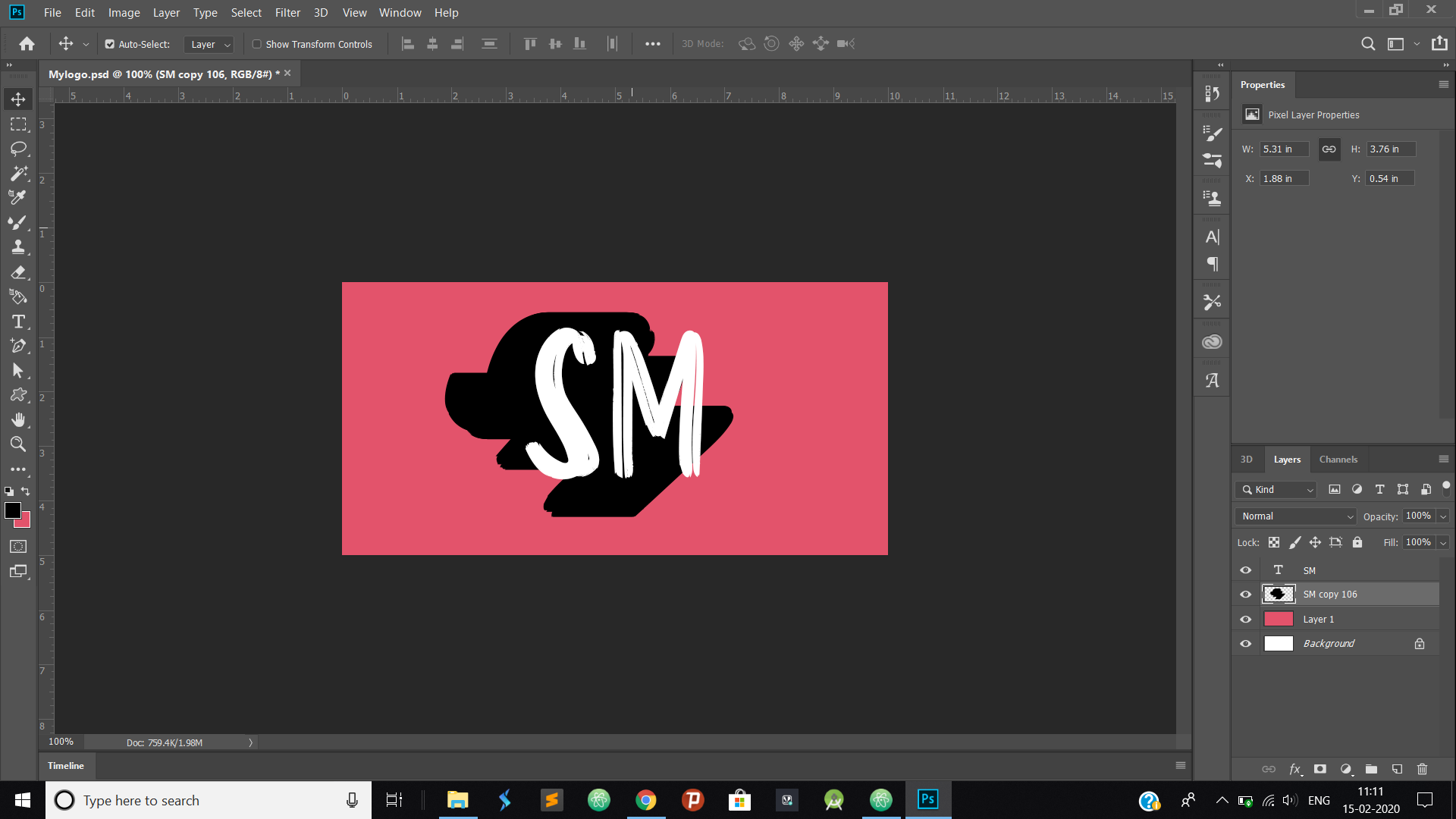Select the Magic Wand tool
This screenshot has height=819, width=1456.
pos(18,174)
